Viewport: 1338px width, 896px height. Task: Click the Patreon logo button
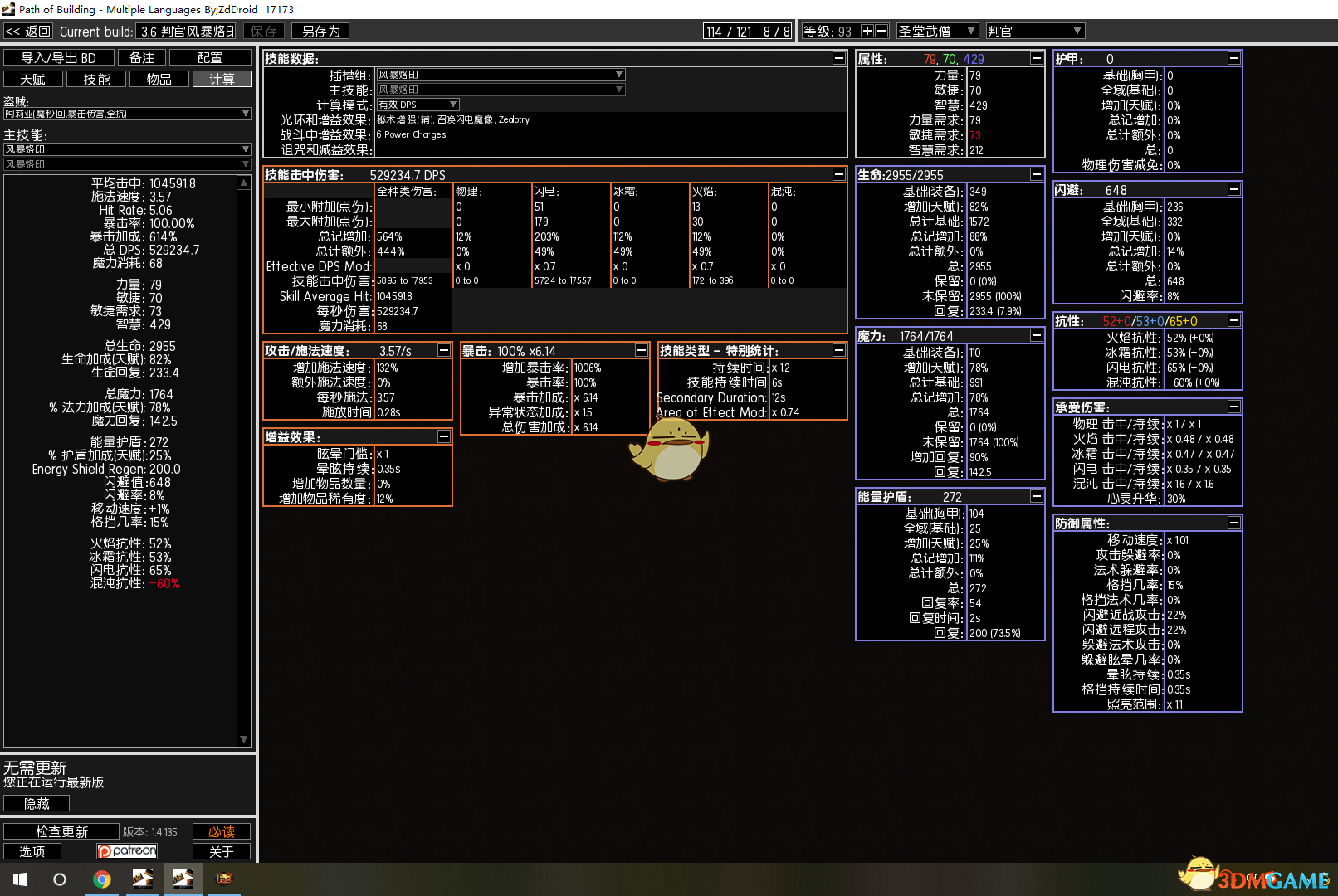pos(127,851)
